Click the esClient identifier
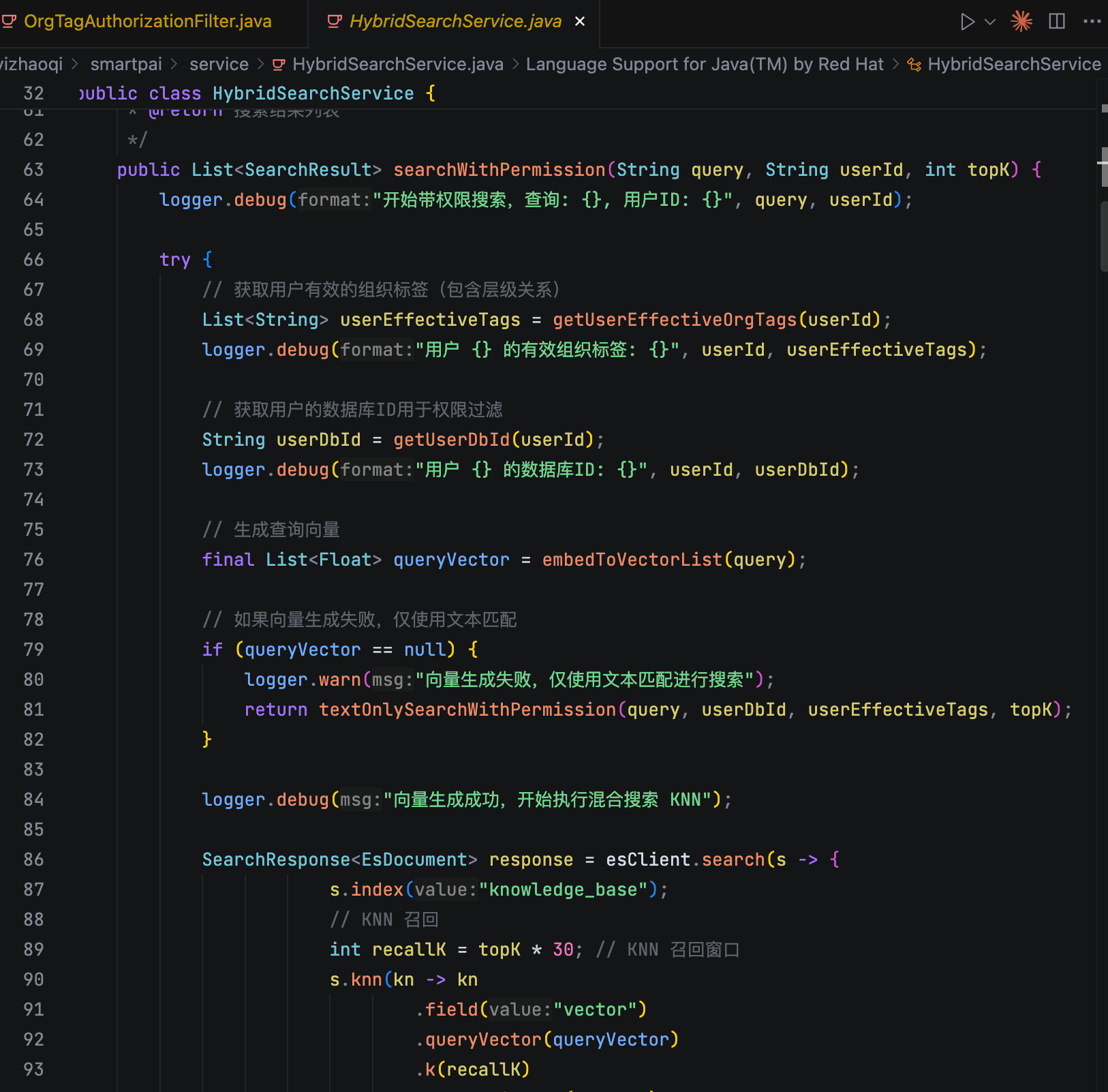This screenshot has width=1108, height=1092. point(648,860)
